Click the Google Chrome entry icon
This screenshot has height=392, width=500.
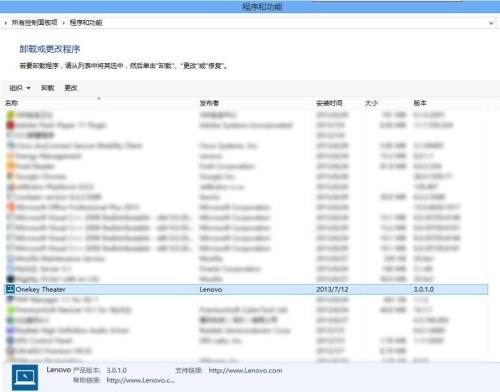coord(10,176)
